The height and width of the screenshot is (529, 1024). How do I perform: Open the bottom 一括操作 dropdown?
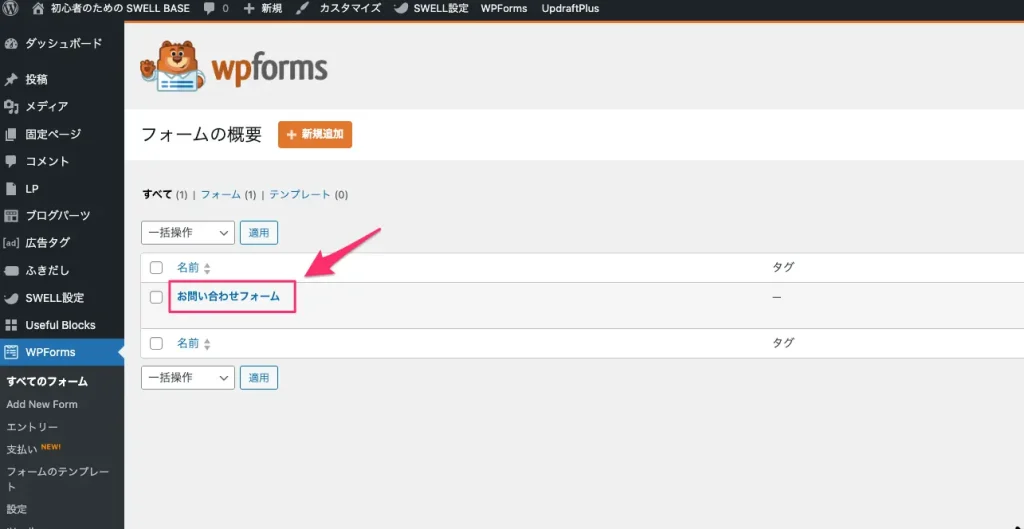pyautogui.click(x=188, y=377)
